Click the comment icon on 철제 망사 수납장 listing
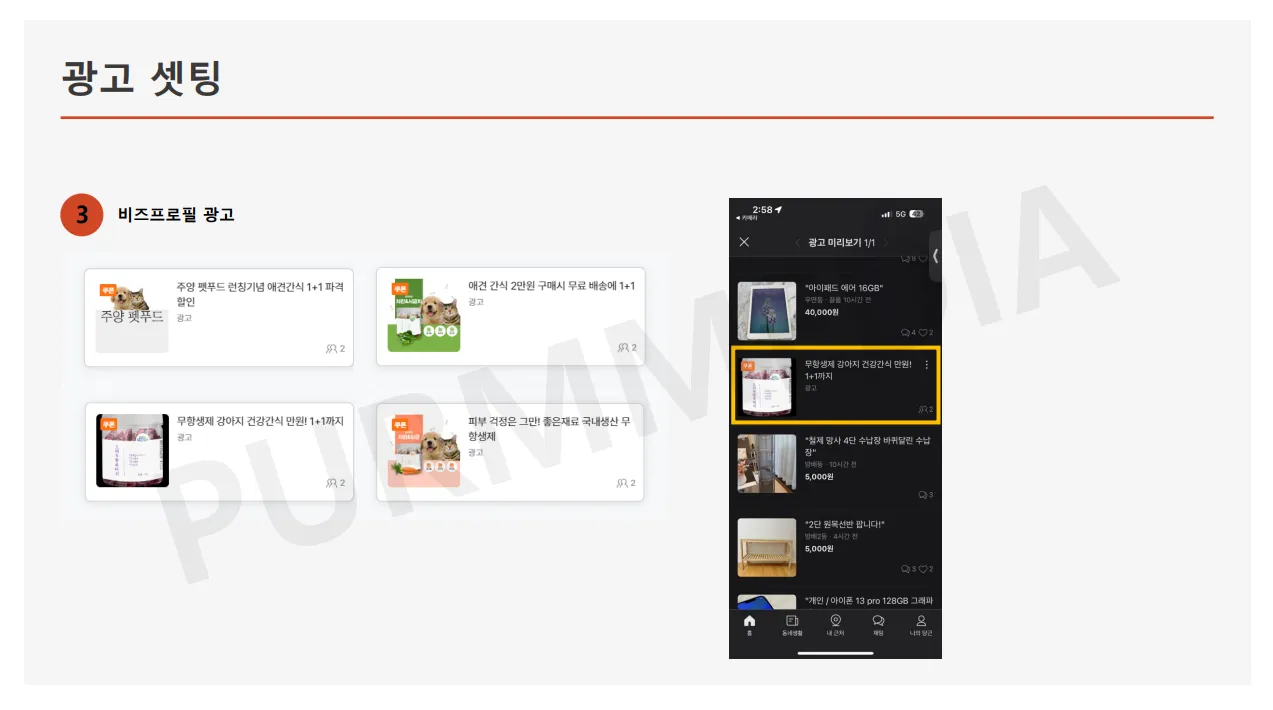 click(x=922, y=495)
